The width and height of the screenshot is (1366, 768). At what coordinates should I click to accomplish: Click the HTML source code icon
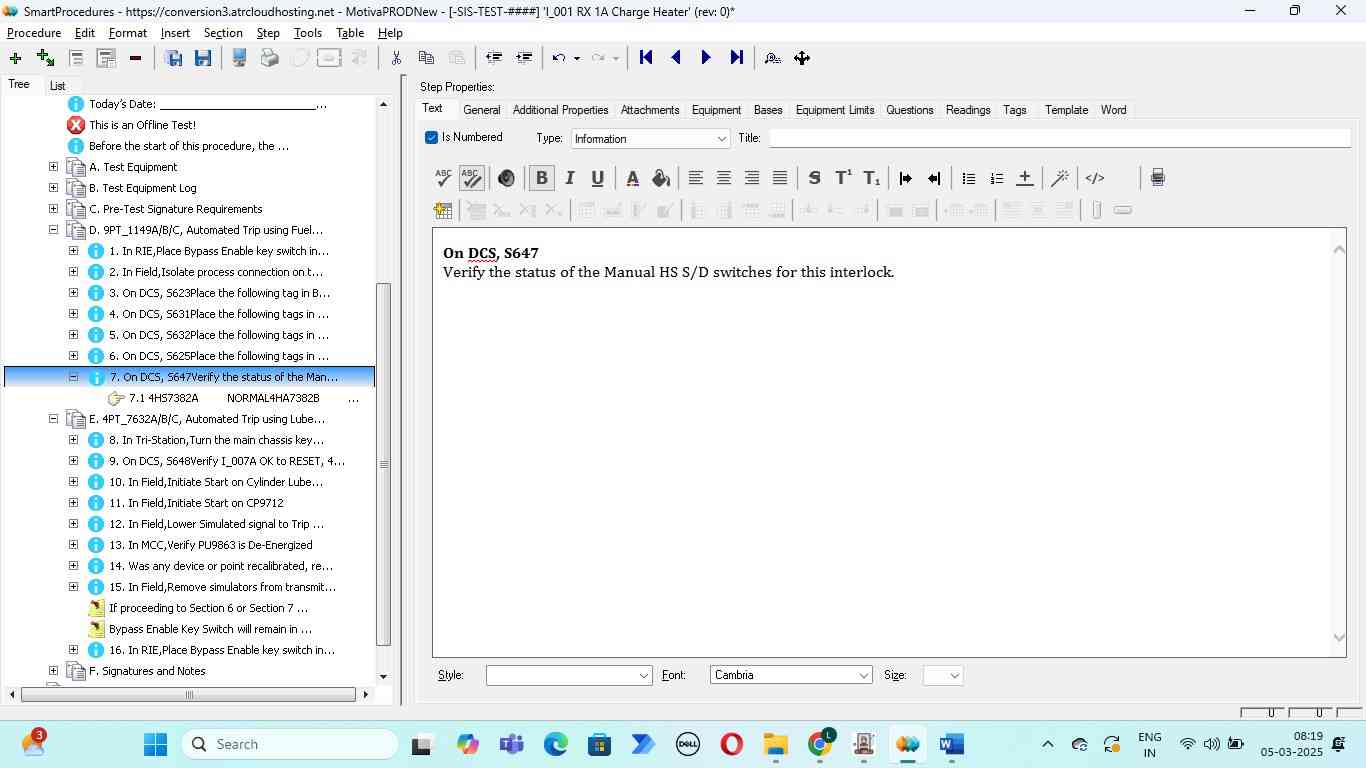click(1095, 178)
